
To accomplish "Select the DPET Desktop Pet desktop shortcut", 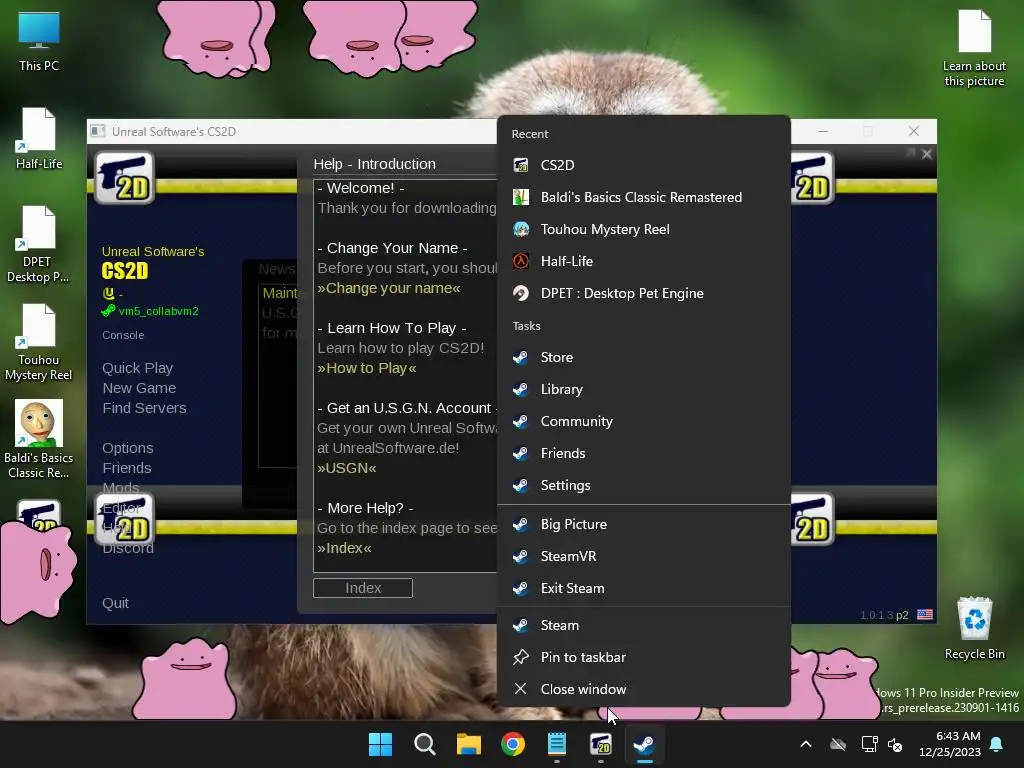I will point(38,244).
